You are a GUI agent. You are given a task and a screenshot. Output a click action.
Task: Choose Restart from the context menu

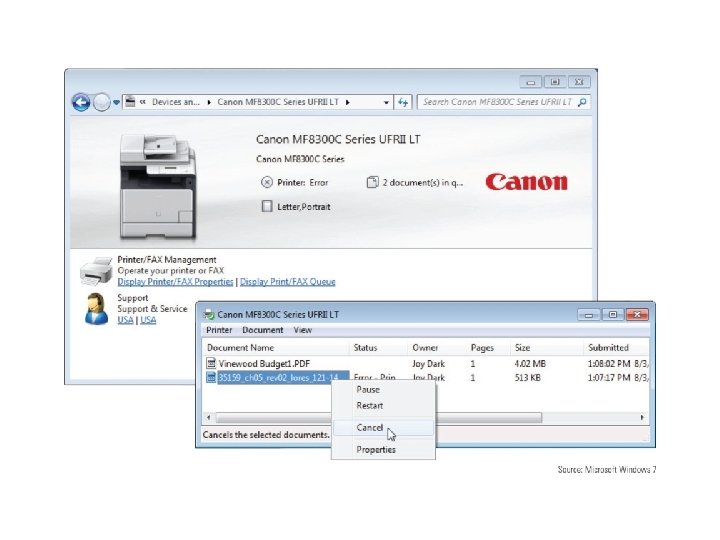point(383,405)
